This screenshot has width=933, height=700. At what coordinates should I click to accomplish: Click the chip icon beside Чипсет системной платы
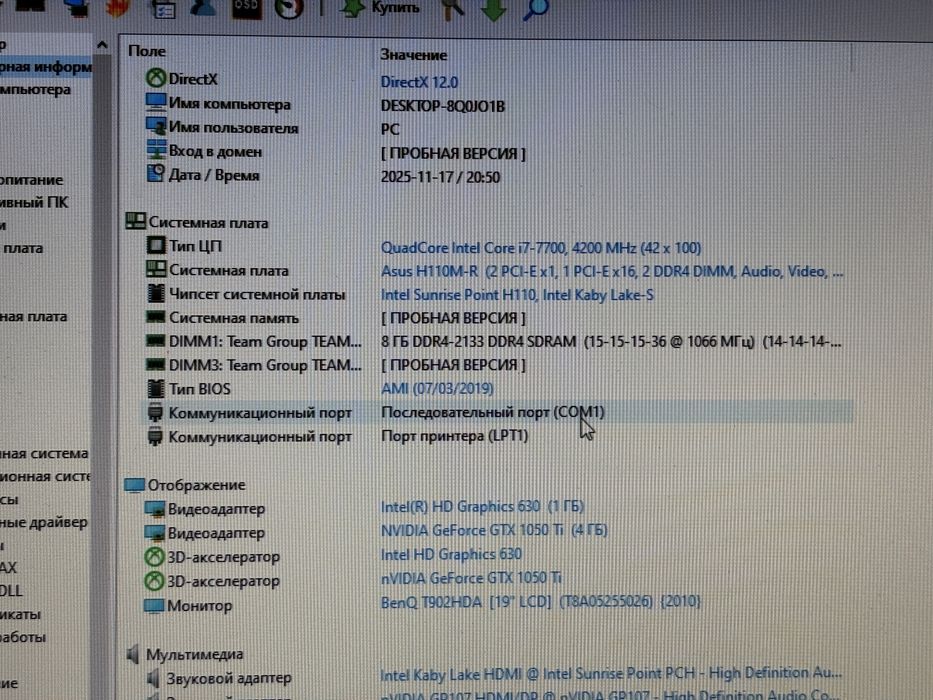click(x=156, y=293)
